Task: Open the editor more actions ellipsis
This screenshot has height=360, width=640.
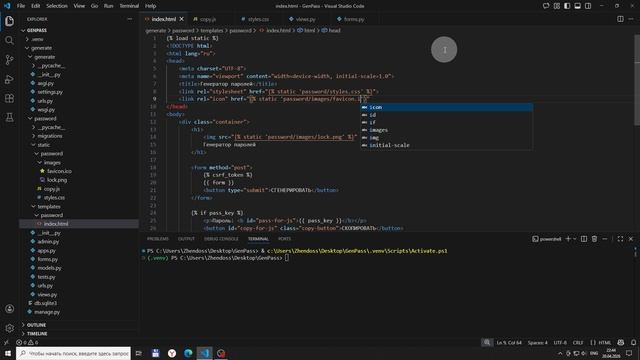Action: pos(631,19)
